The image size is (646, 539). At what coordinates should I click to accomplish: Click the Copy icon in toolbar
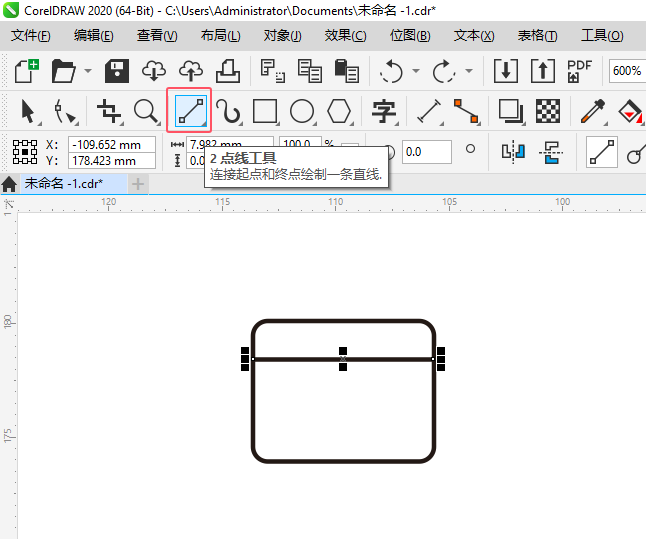pos(309,71)
